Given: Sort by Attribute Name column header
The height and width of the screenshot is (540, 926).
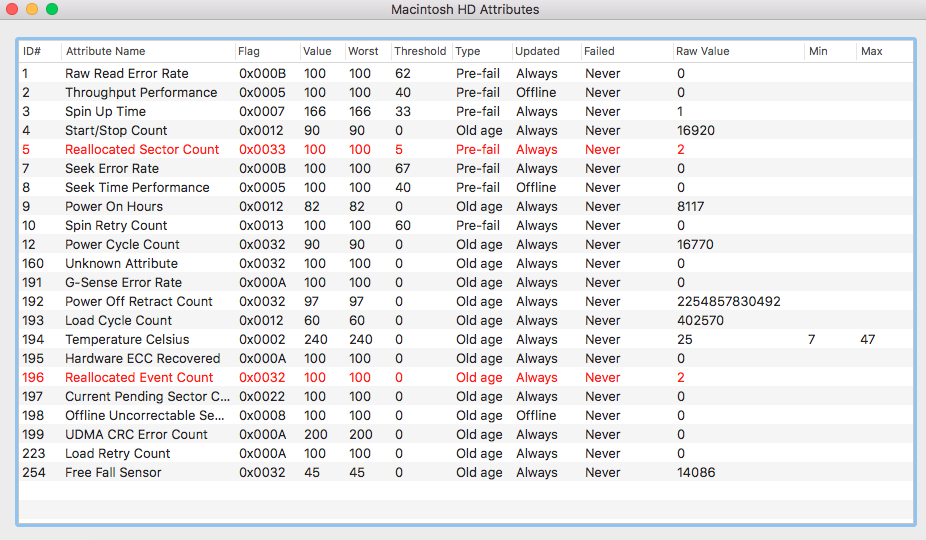Looking at the screenshot, I should [148, 51].
